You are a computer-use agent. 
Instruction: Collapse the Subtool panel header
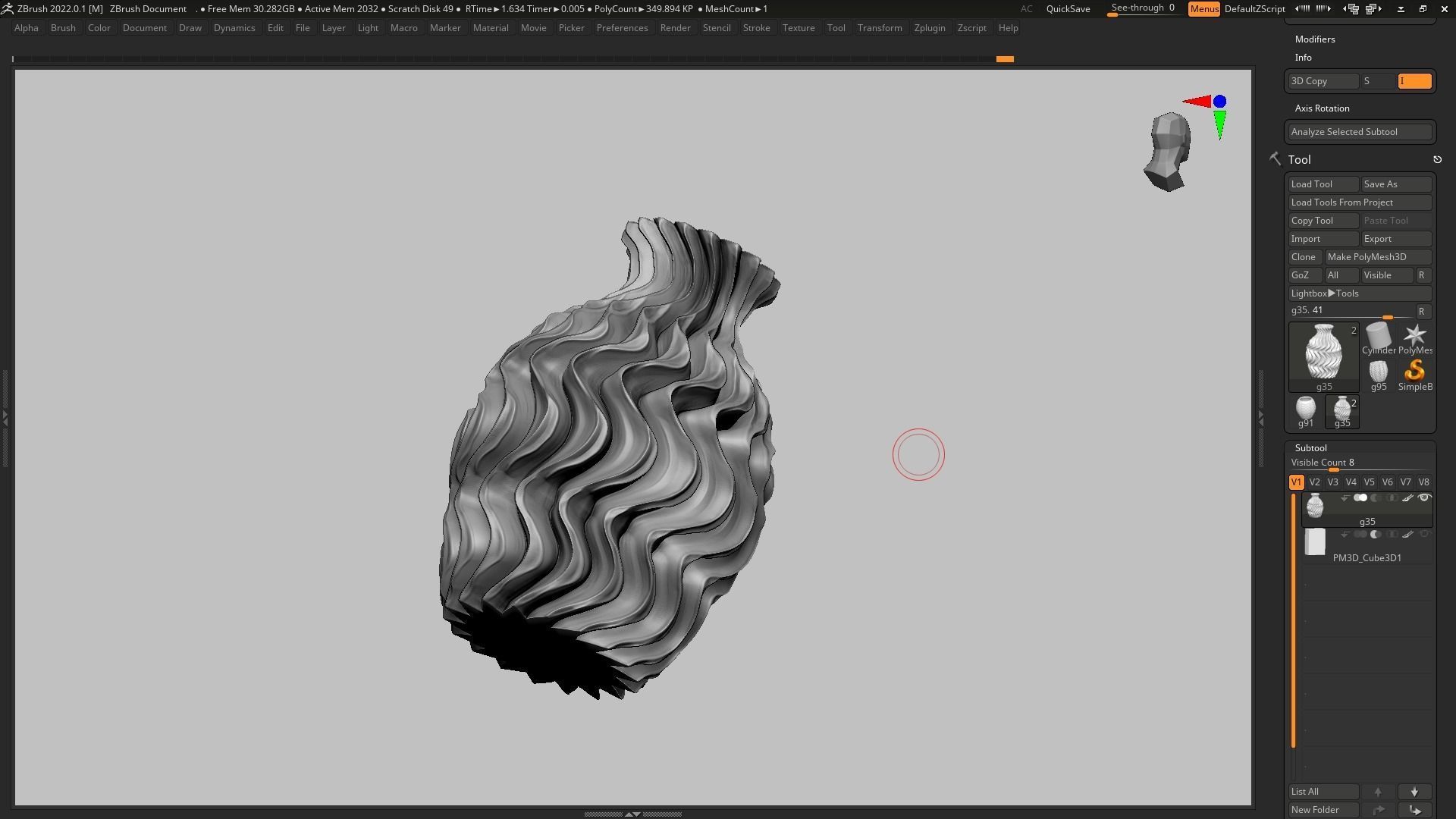tap(1310, 448)
